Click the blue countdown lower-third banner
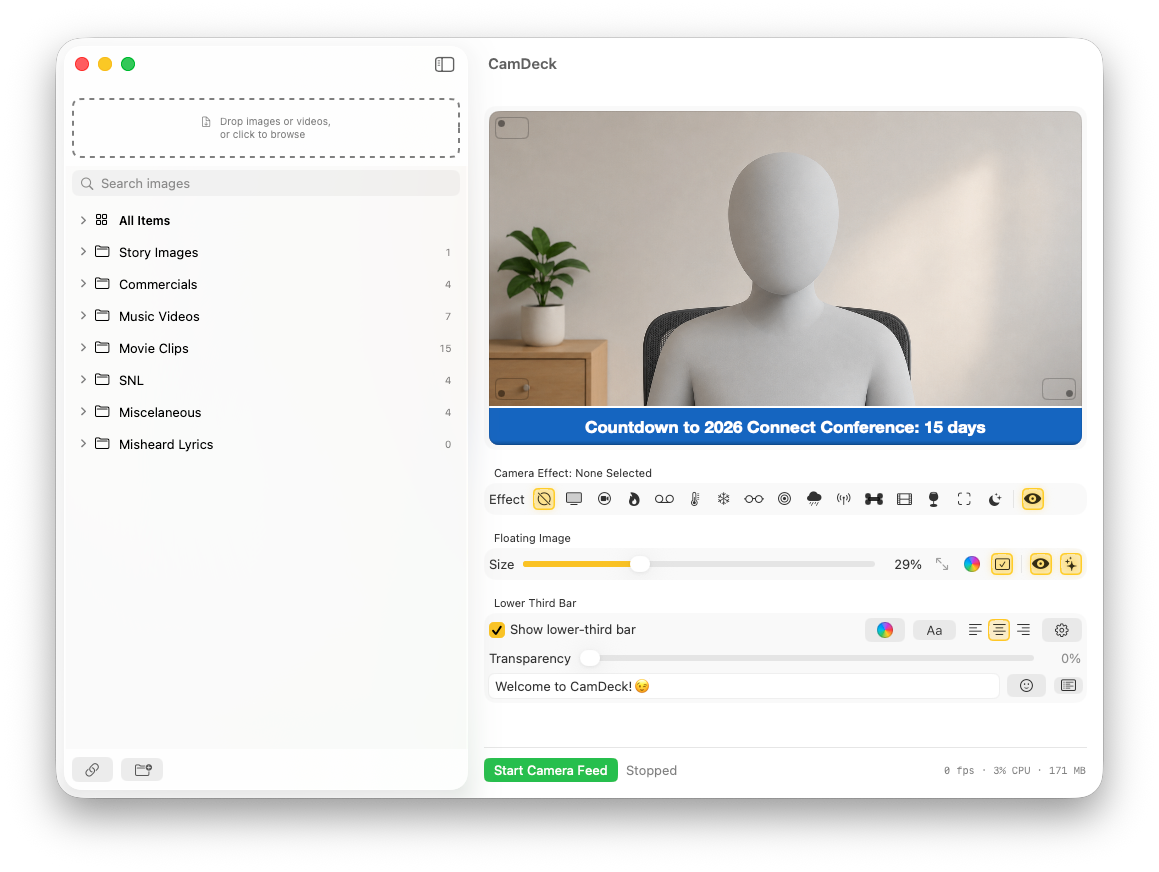 pos(785,426)
